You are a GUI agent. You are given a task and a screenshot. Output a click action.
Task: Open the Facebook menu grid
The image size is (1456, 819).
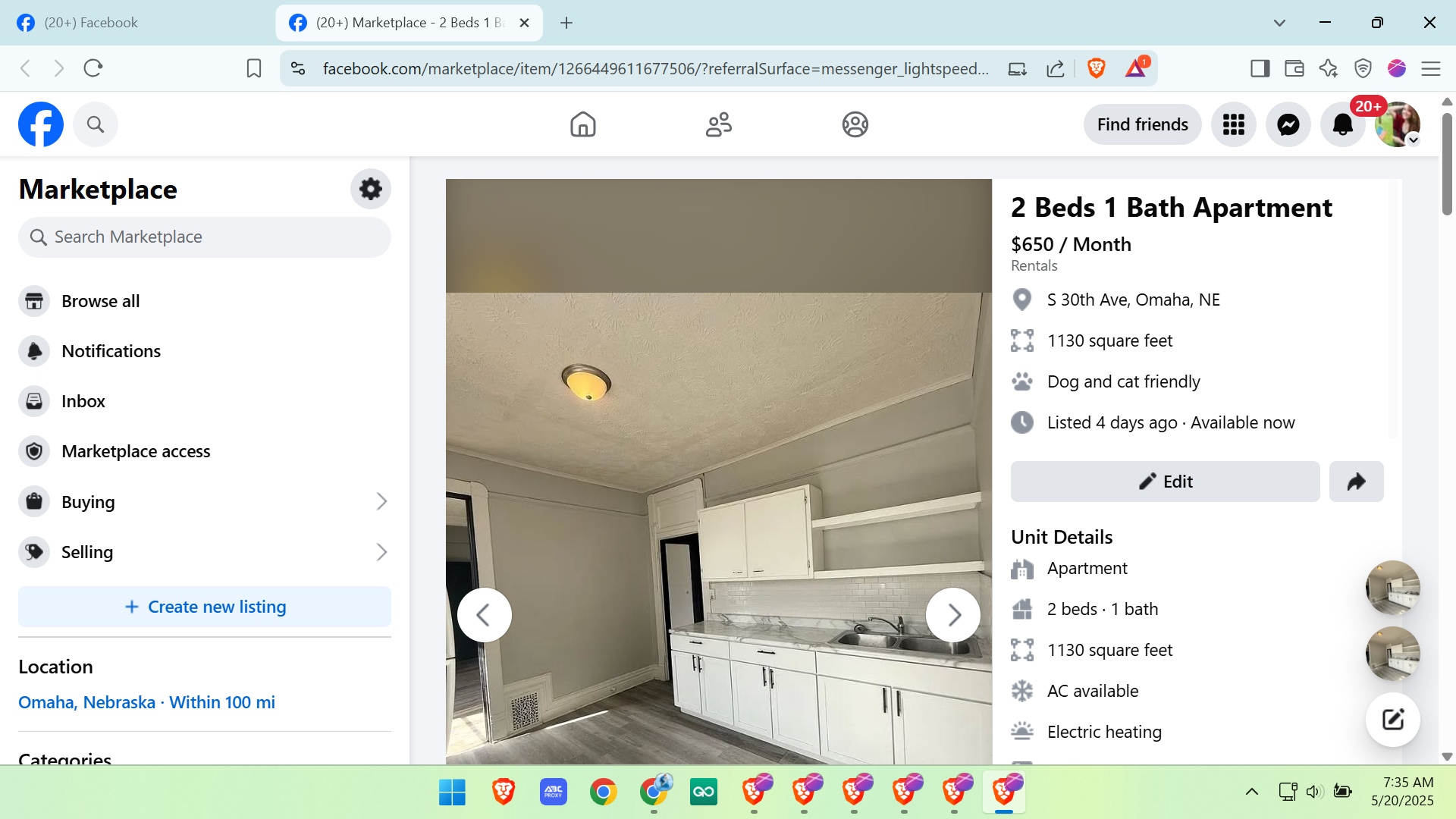pyautogui.click(x=1233, y=124)
